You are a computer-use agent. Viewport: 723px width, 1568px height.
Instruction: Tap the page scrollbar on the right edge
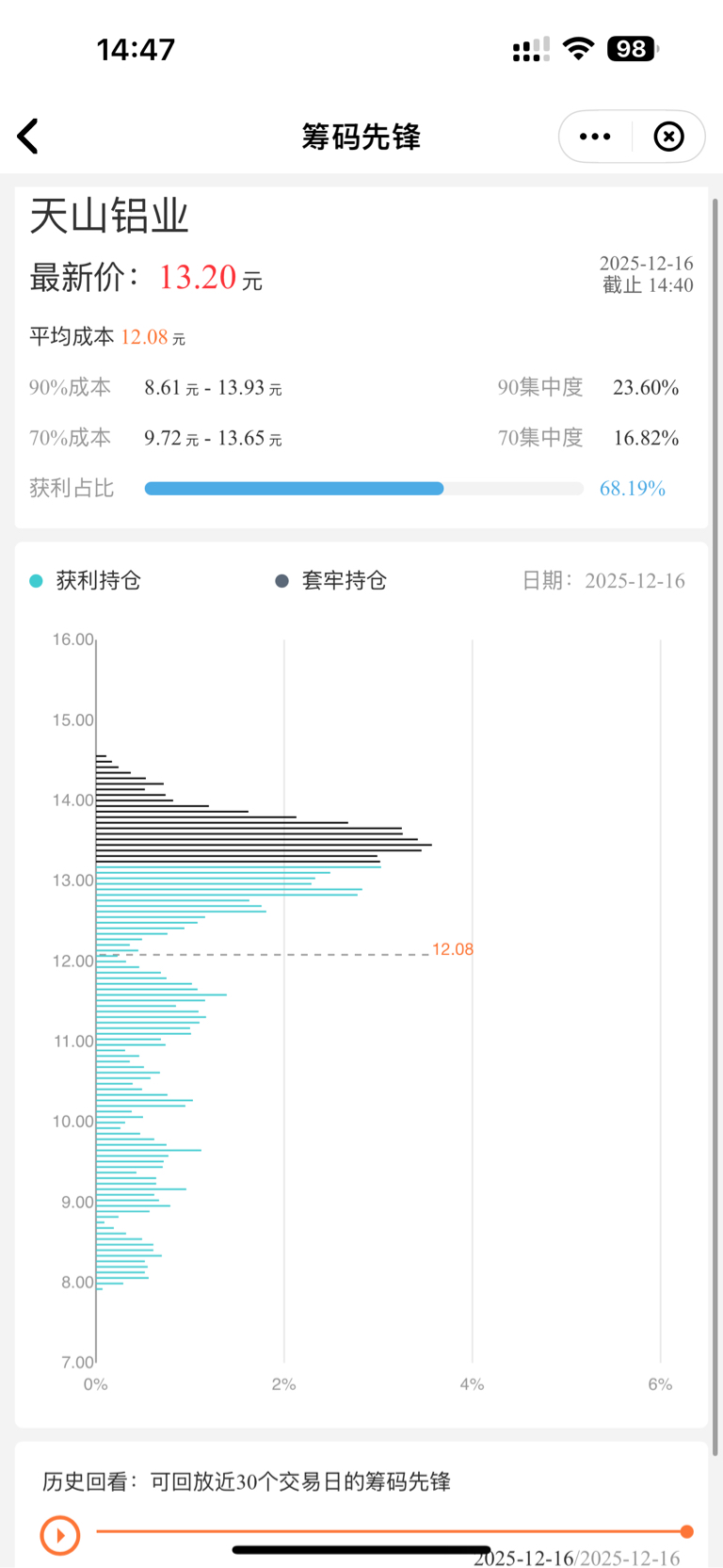(715, 753)
